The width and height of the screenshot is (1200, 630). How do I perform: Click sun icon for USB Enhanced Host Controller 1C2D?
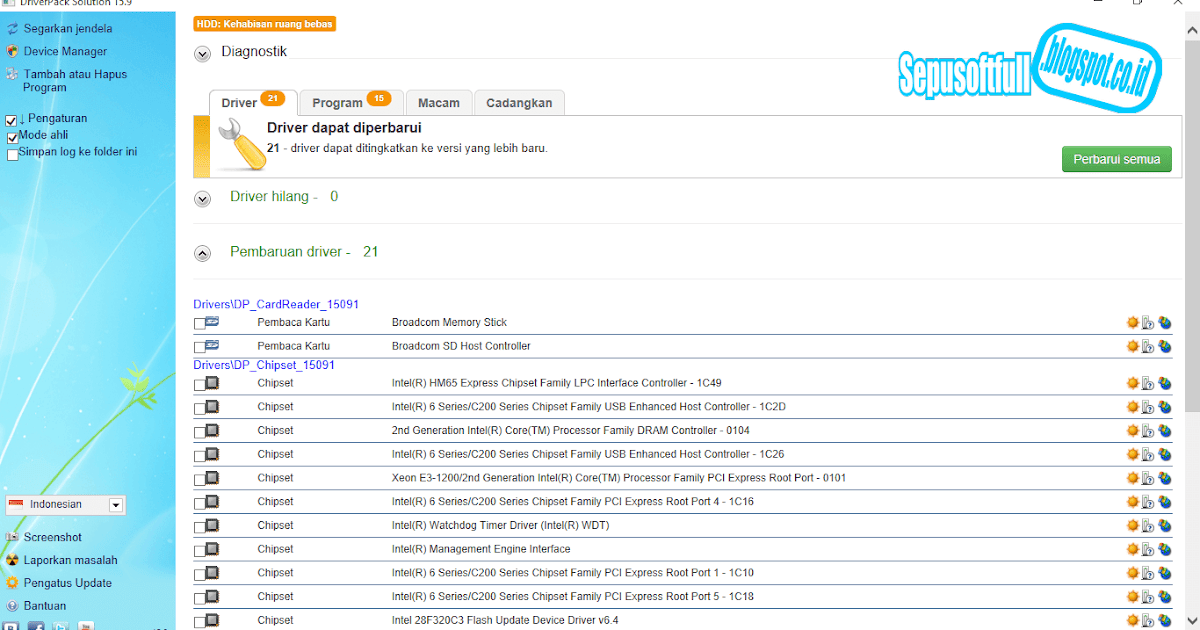click(1133, 407)
